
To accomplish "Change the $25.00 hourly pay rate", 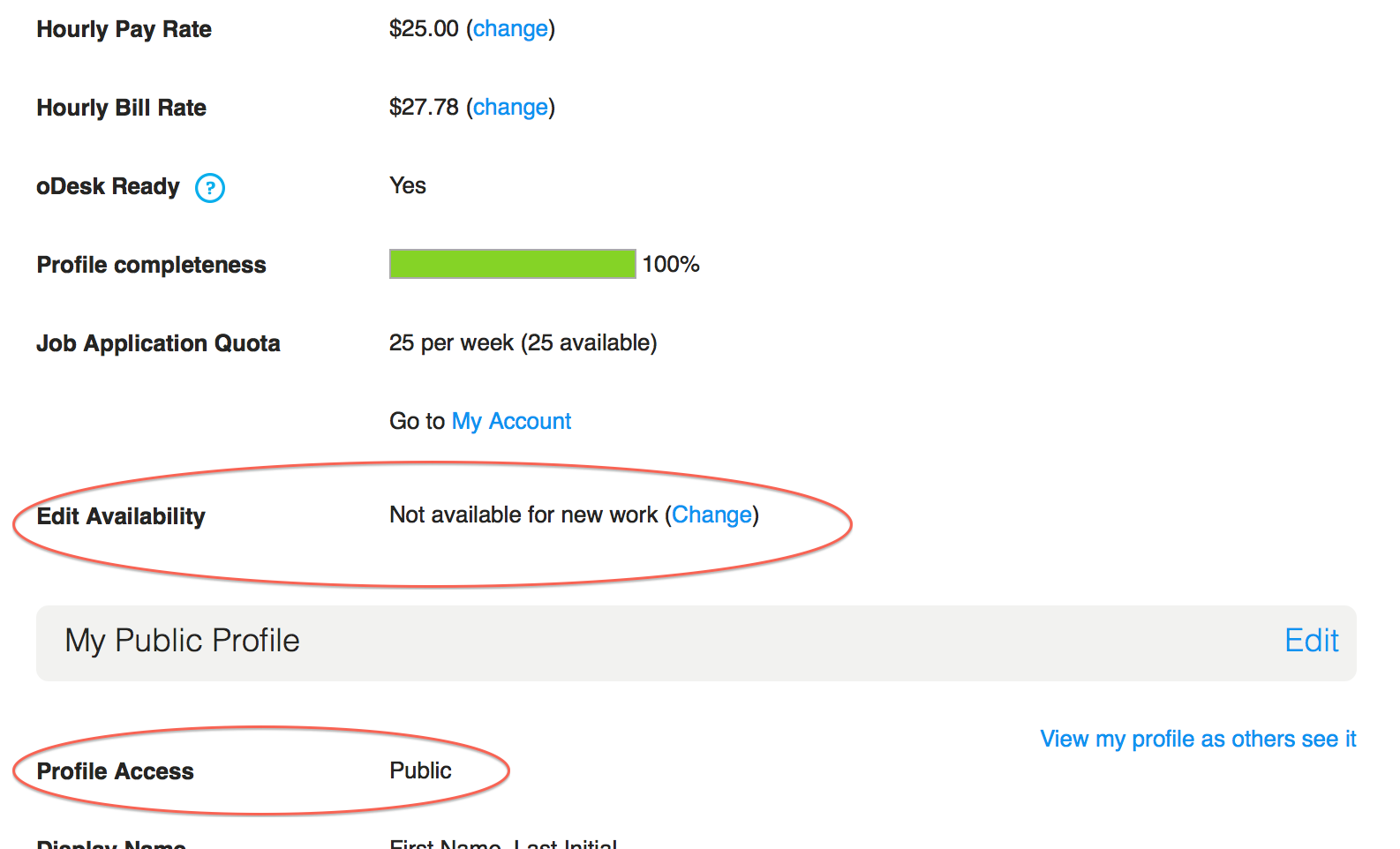I will tap(510, 29).
